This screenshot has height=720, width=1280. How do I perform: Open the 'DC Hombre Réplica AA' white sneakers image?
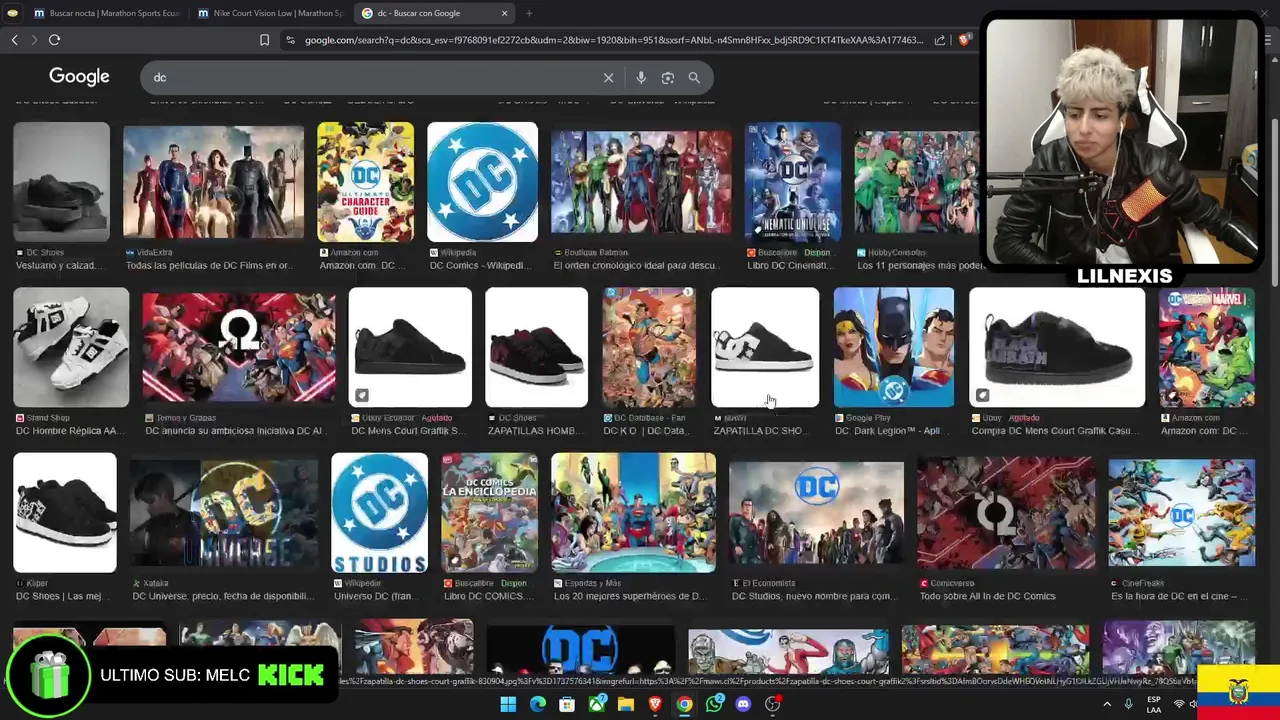click(71, 347)
